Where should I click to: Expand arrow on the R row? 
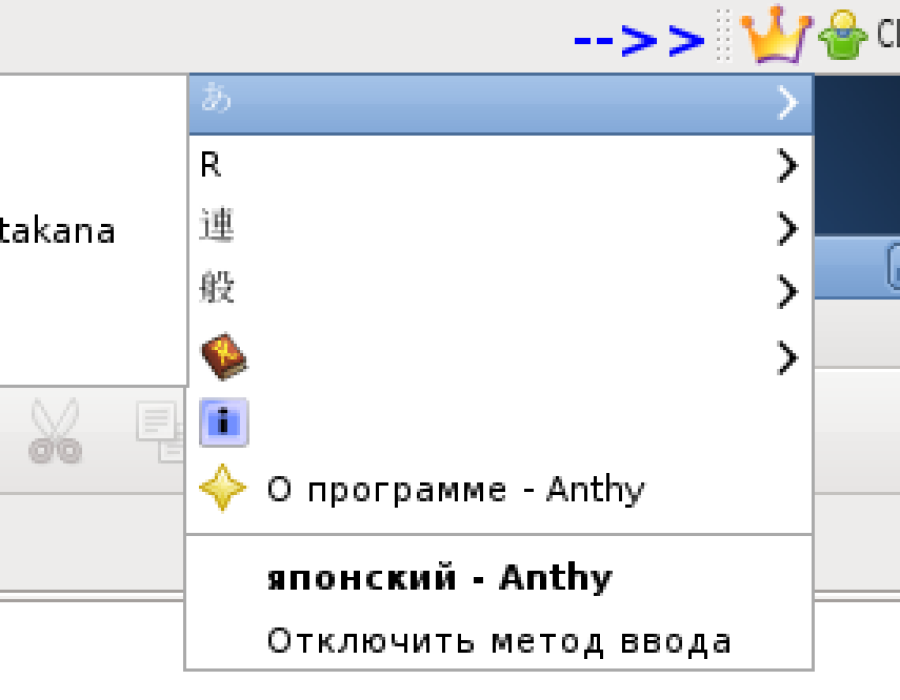(x=788, y=166)
